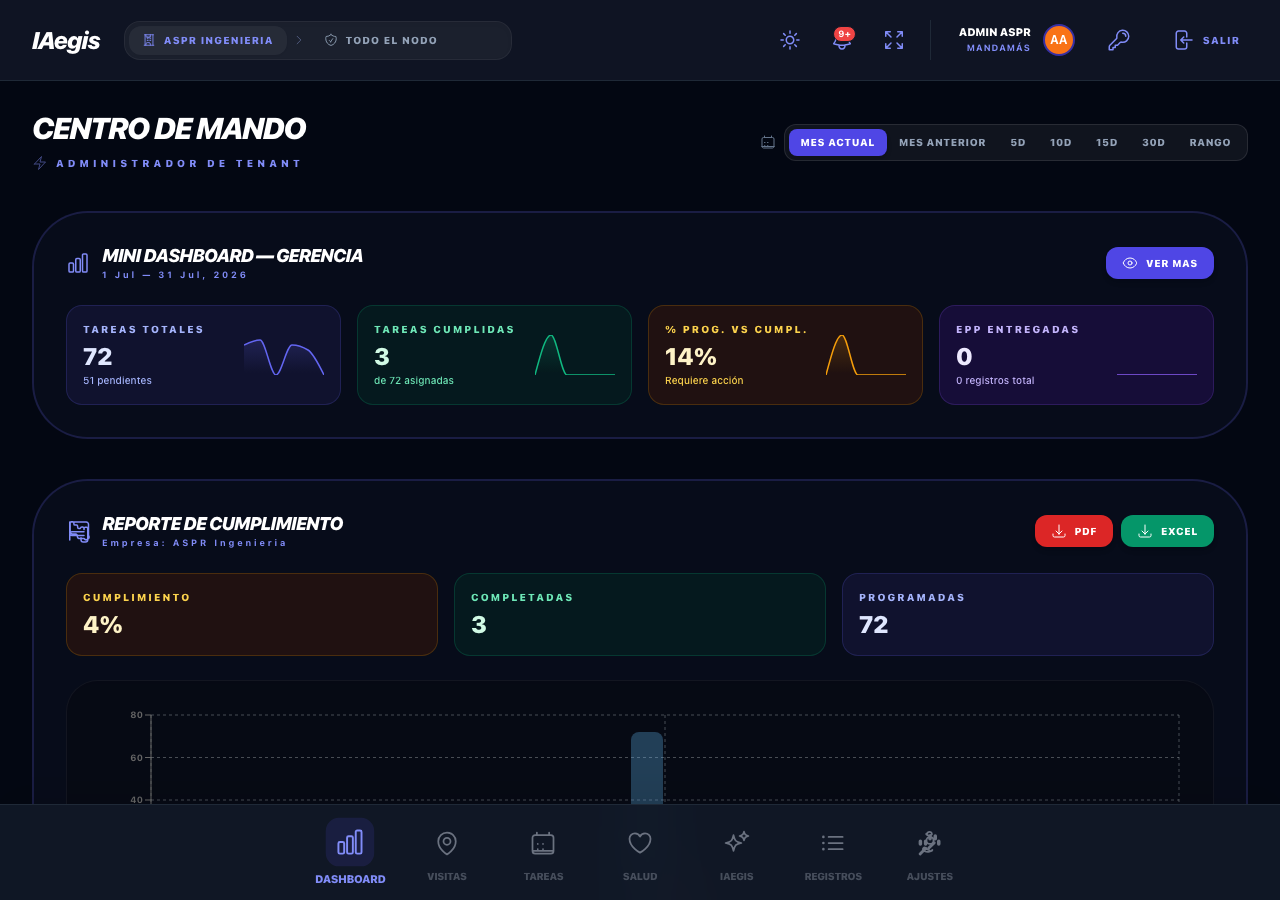Click the building icon in ASPR Ingenieria chip
The image size is (1280, 900).
(x=149, y=40)
